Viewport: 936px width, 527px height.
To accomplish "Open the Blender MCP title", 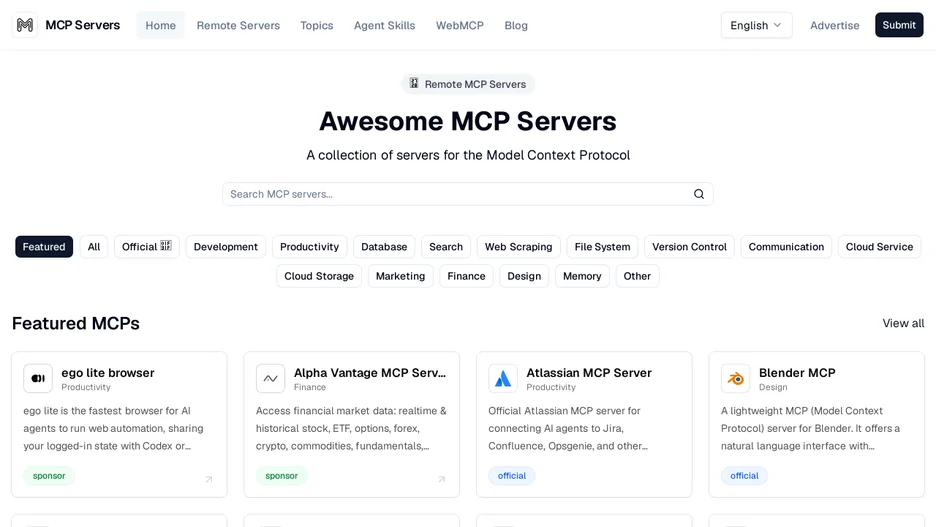I will pyautogui.click(x=797, y=372).
